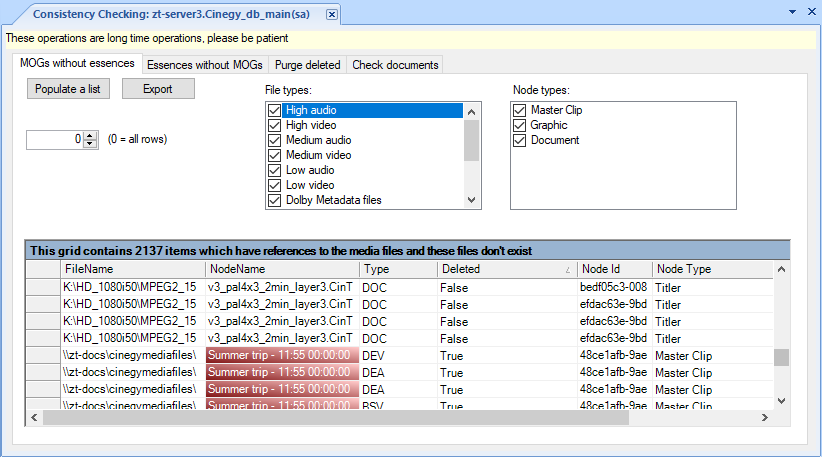822x457 pixels.
Task: Toggle Medium video checkbox
Action: point(274,155)
